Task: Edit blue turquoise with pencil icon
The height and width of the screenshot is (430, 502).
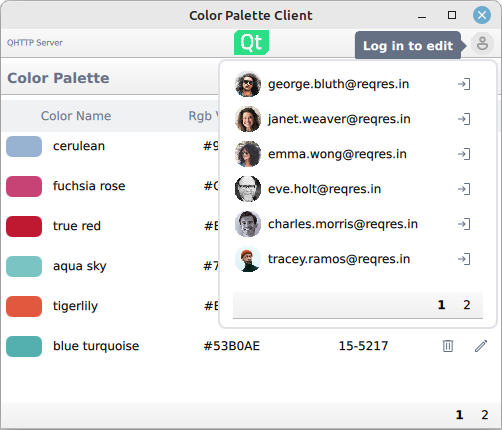Action: tap(481, 346)
